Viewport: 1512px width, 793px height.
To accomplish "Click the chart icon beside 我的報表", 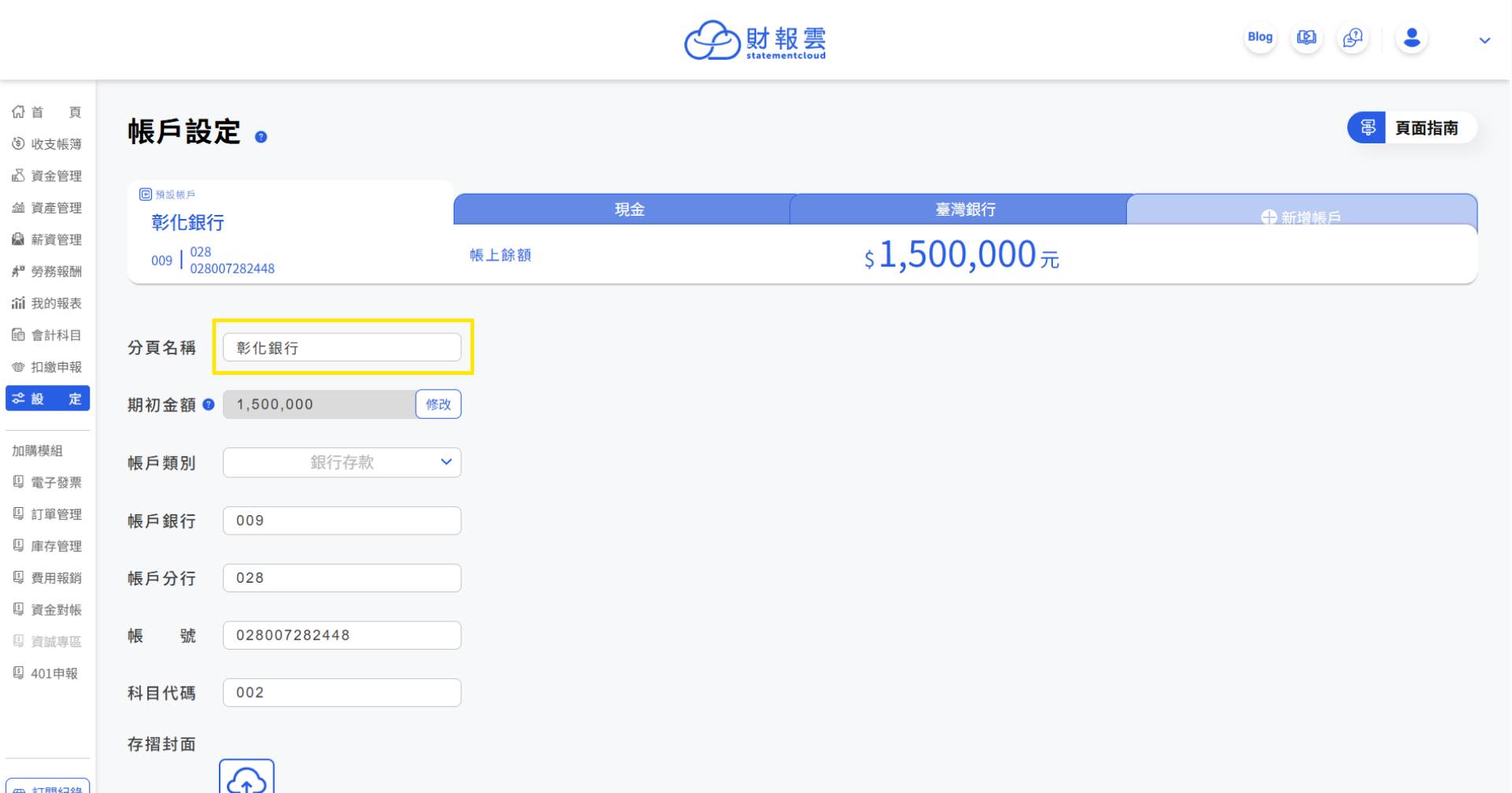I will tap(18, 303).
